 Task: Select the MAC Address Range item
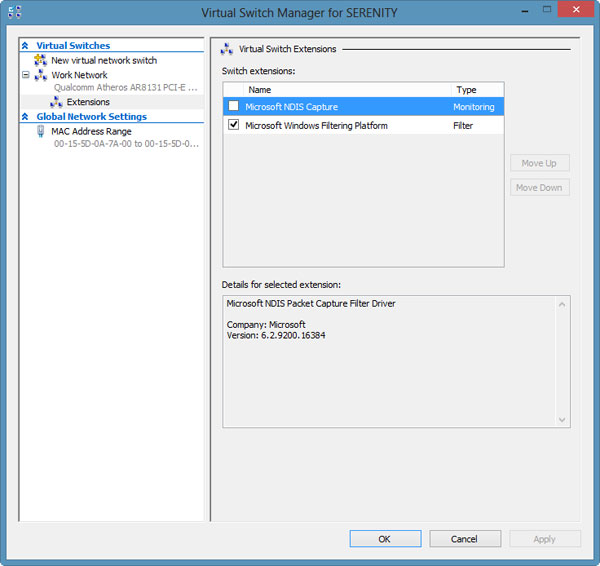91,131
